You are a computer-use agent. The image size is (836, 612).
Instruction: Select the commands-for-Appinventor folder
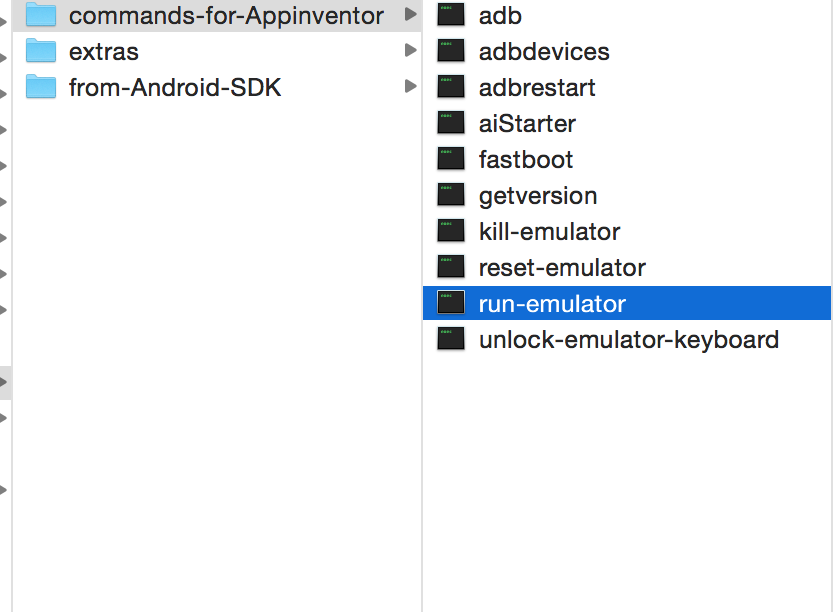pos(216,15)
